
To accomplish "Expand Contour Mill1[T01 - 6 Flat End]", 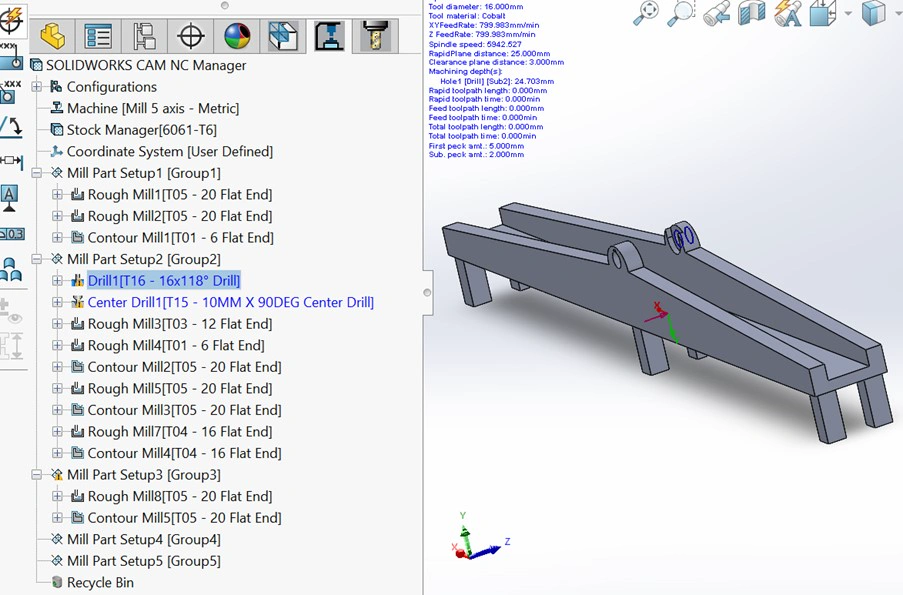I will pos(58,237).
